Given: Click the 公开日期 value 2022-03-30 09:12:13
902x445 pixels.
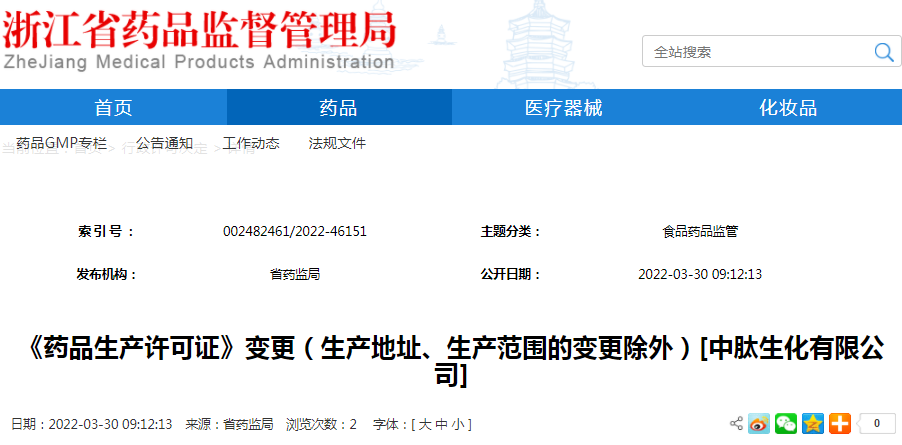Looking at the screenshot, I should [700, 274].
